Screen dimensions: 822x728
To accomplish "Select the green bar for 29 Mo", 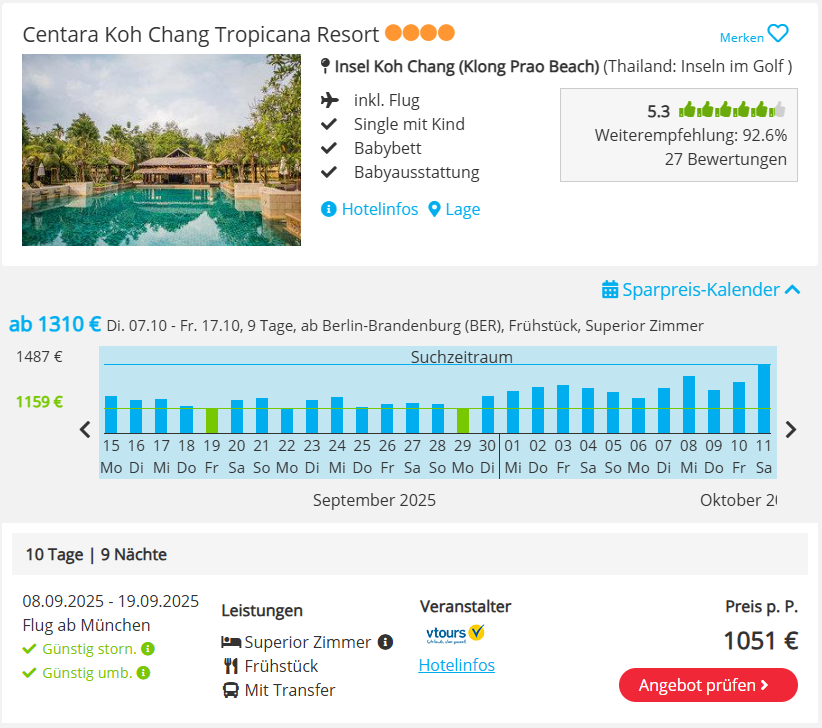I will 462,421.
